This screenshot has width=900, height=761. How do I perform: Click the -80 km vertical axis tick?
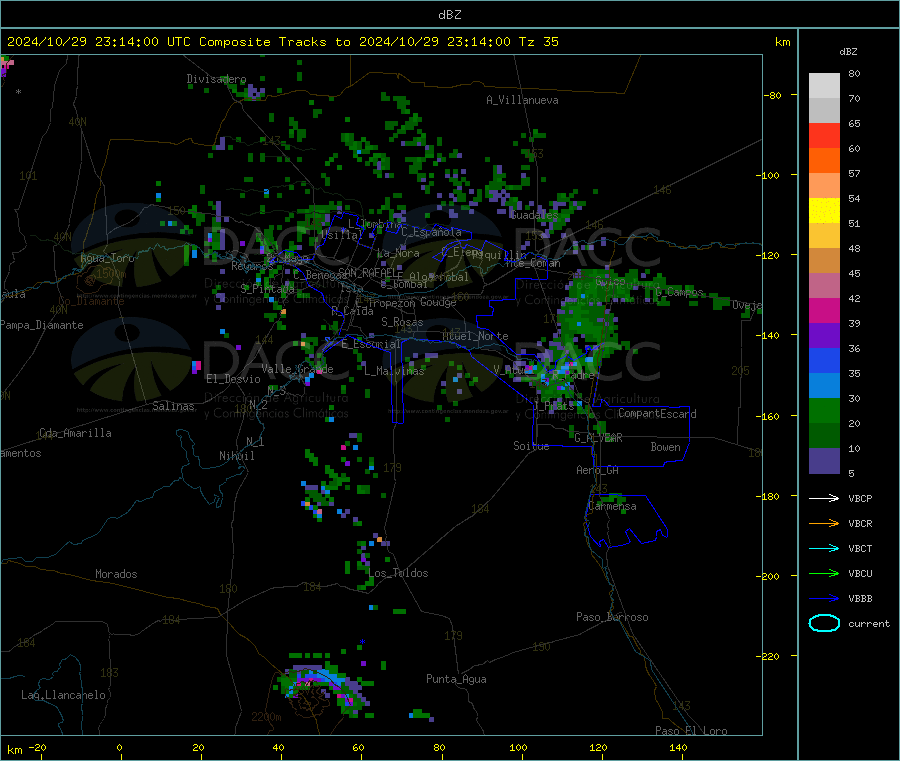click(772, 95)
